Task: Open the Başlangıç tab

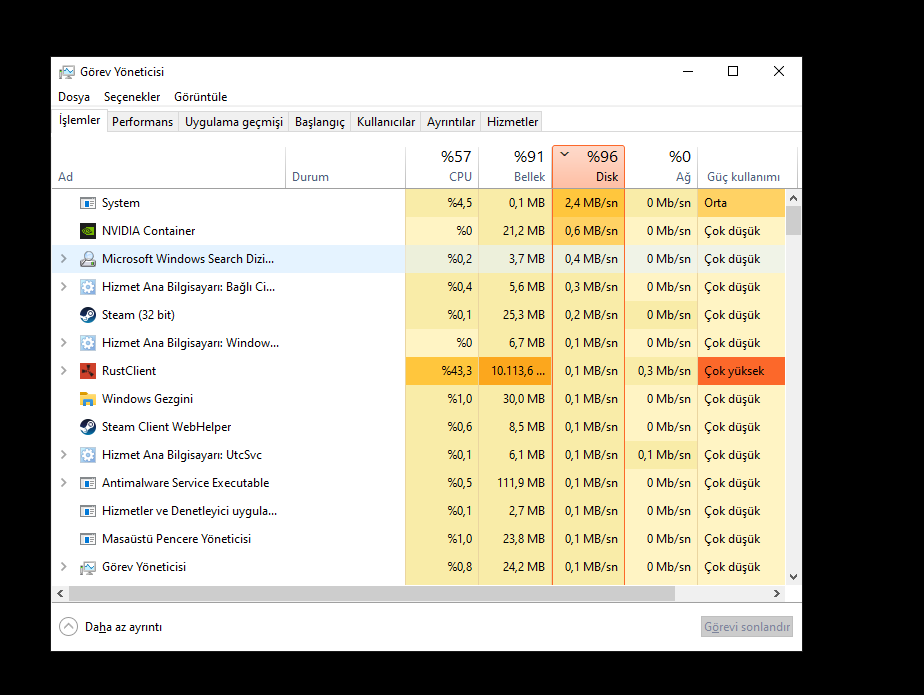Action: pyautogui.click(x=319, y=122)
